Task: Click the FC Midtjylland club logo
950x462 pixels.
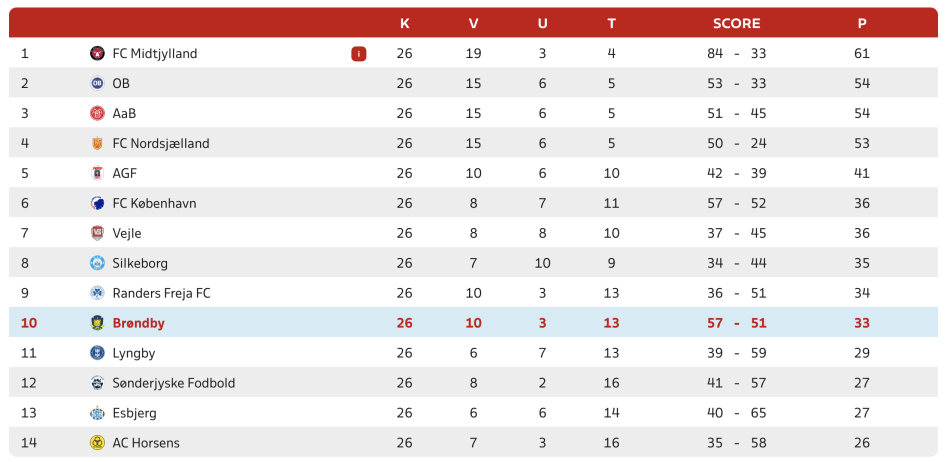Action: (x=97, y=53)
